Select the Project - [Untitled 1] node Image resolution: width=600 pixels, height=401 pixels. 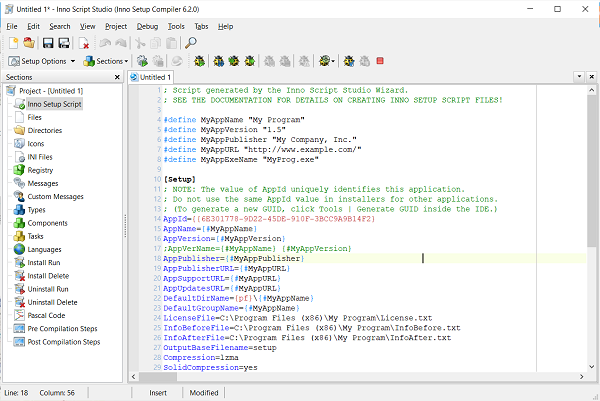coord(51,91)
